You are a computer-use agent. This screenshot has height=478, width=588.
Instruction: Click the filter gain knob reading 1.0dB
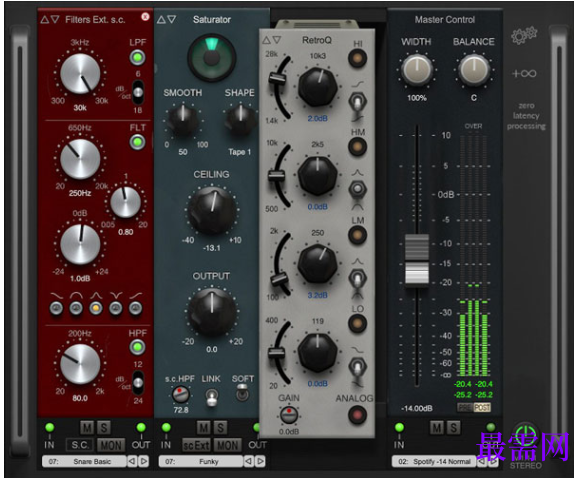pos(80,244)
